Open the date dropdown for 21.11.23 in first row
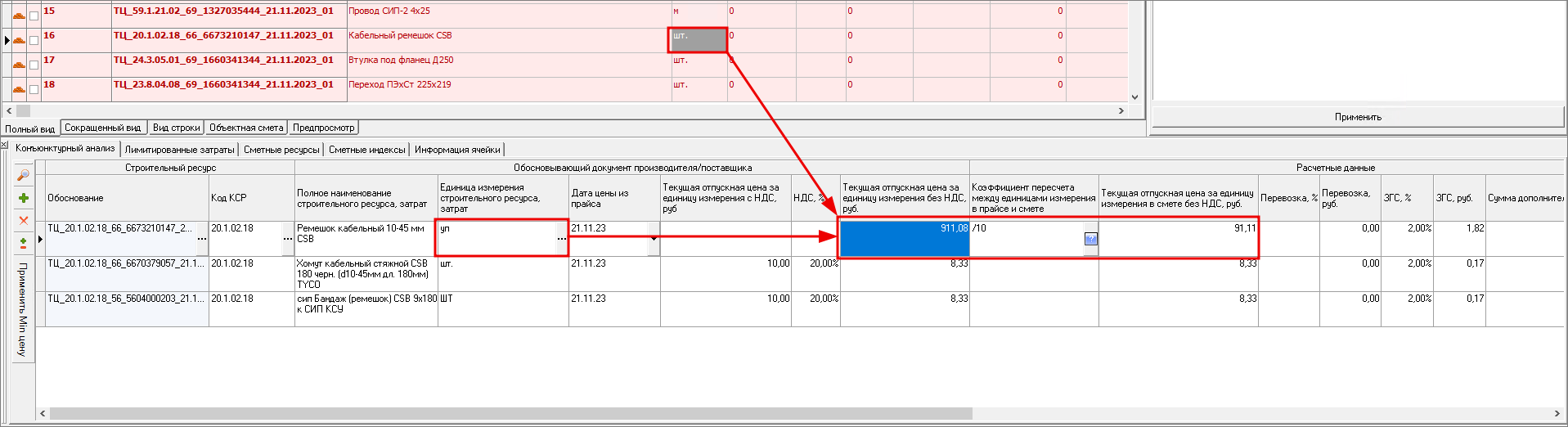This screenshot has height=427, width=1568. tap(654, 239)
